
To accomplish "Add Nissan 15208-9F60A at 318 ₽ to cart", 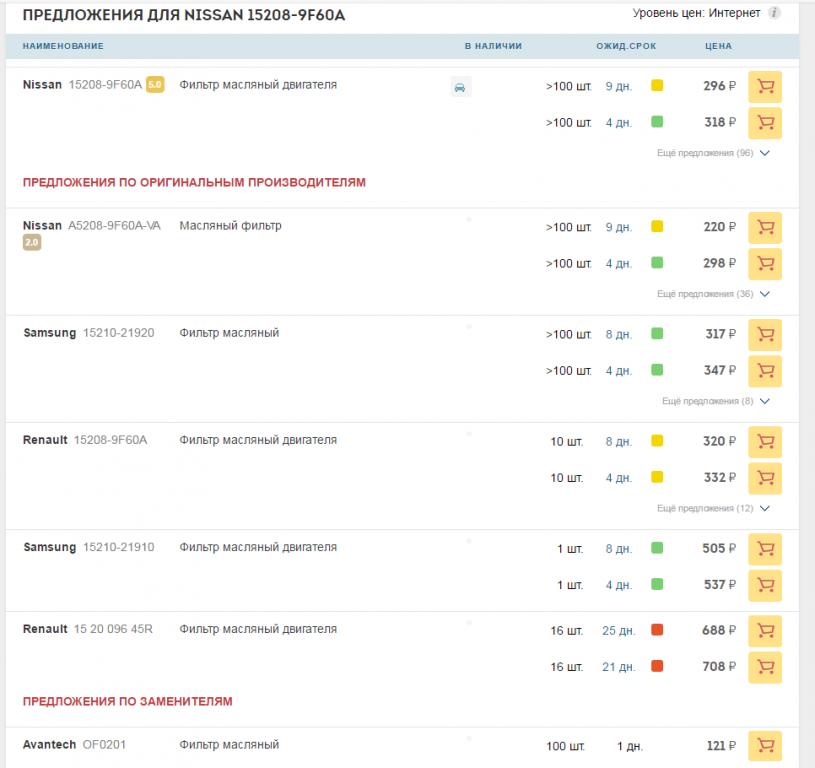I will click(x=765, y=123).
